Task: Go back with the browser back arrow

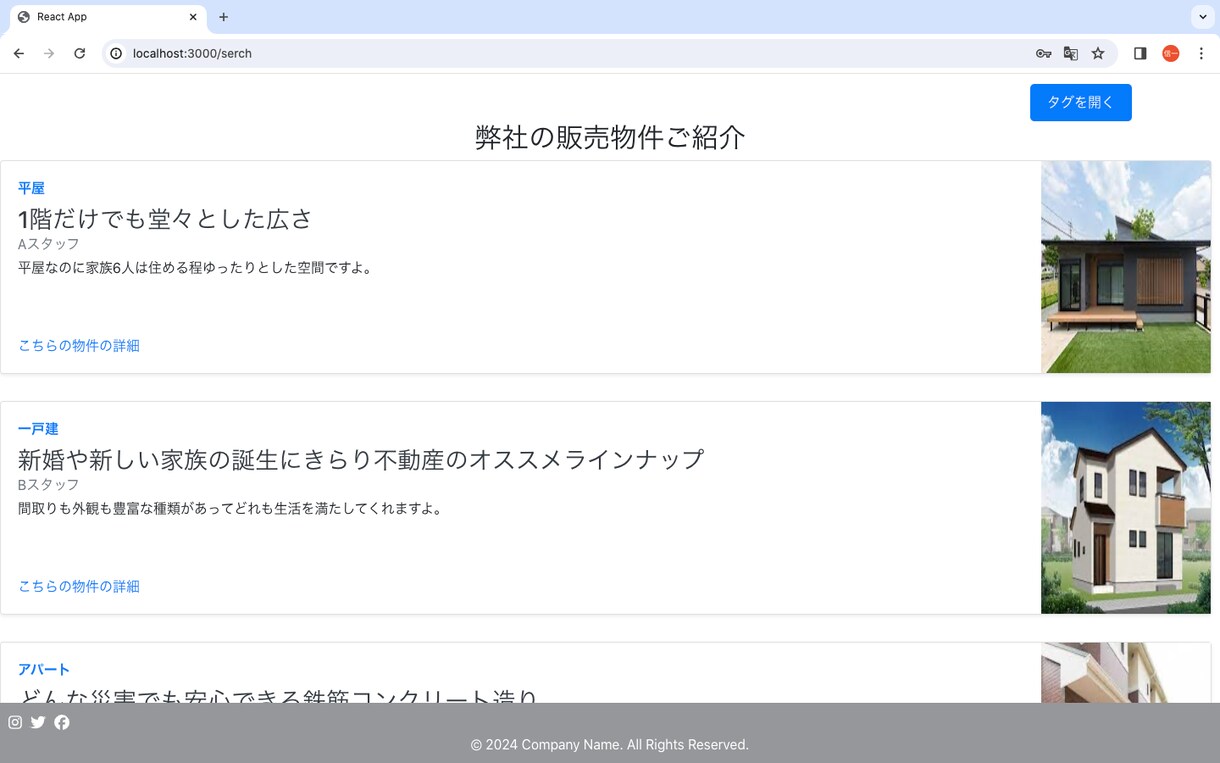Action: (x=19, y=53)
